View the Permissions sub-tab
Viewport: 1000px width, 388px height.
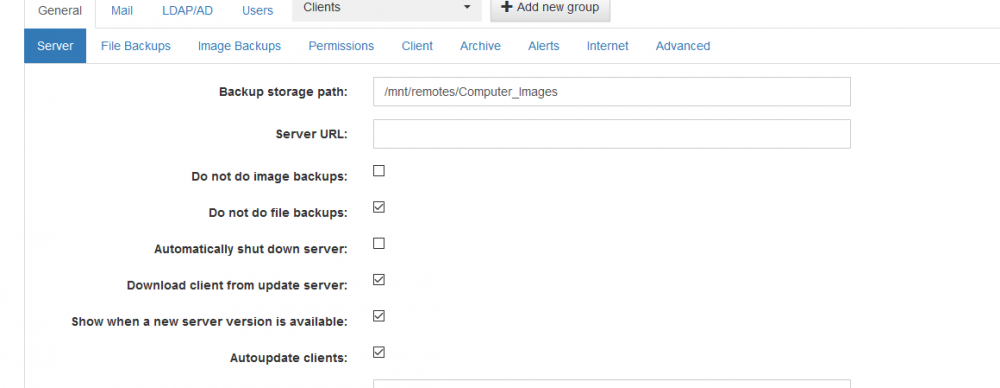click(x=341, y=46)
